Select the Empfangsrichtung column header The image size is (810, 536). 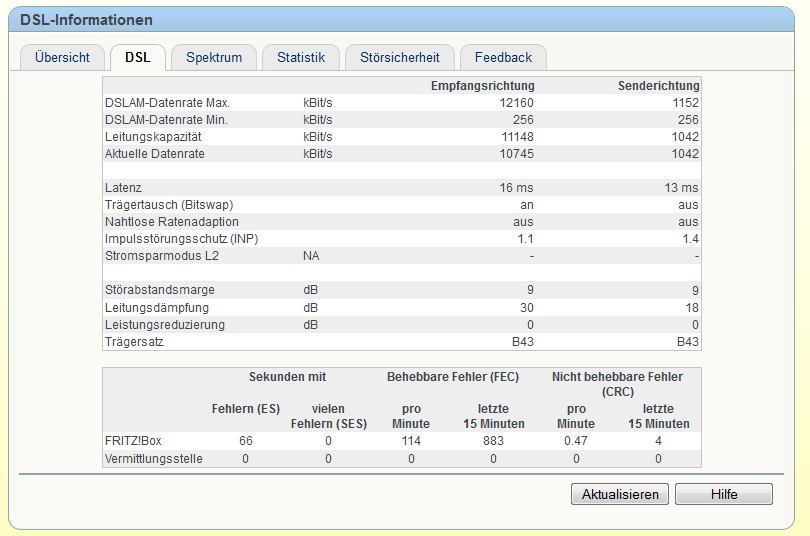click(482, 86)
